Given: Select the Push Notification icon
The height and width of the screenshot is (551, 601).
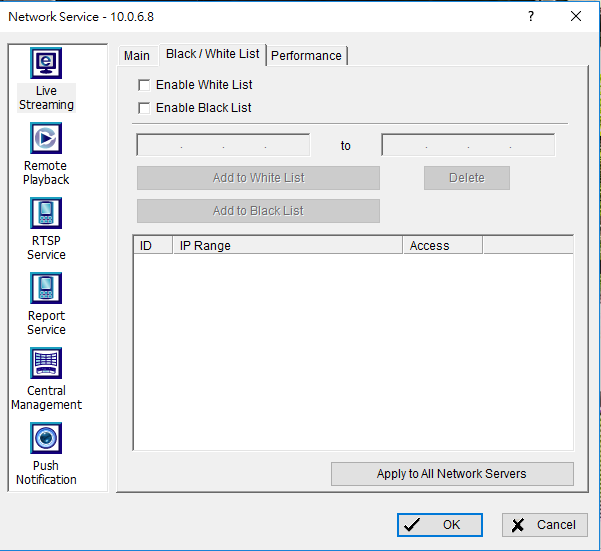Looking at the screenshot, I should pyautogui.click(x=46, y=439).
